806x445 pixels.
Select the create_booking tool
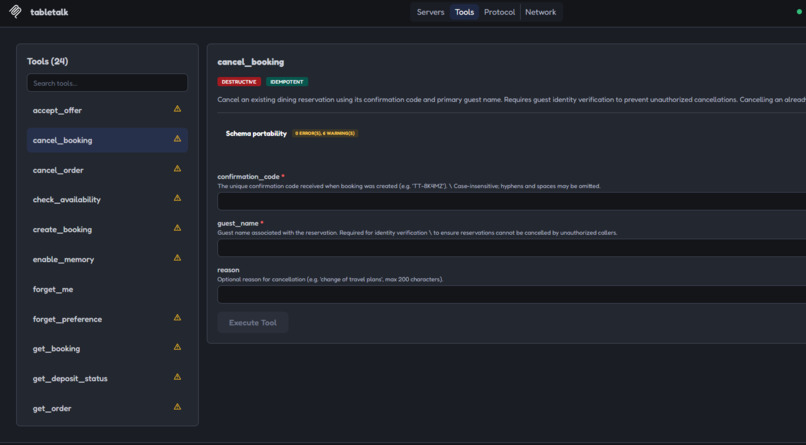click(x=107, y=229)
